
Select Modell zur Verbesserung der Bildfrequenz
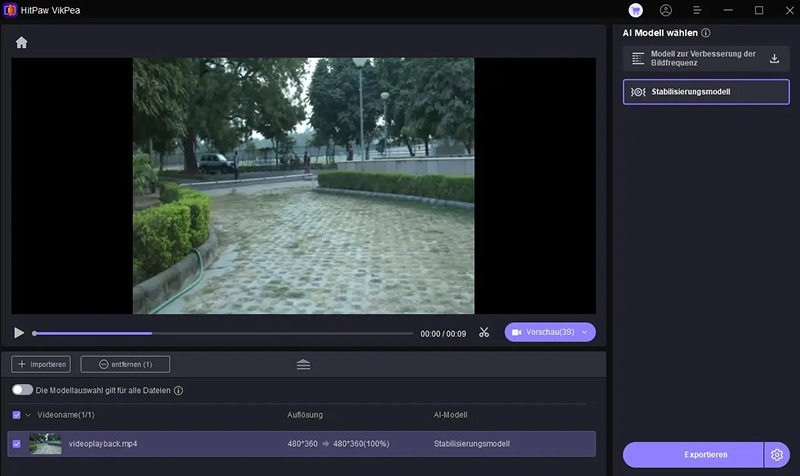point(706,58)
